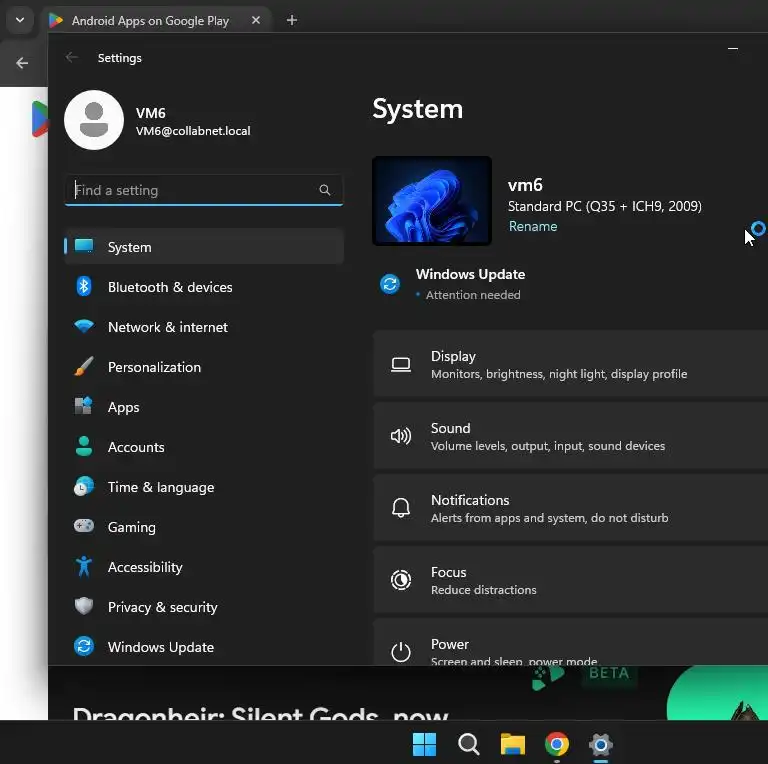Click the Bluetooth icon in sidebar
This screenshot has width=768, height=764.
tap(84, 286)
